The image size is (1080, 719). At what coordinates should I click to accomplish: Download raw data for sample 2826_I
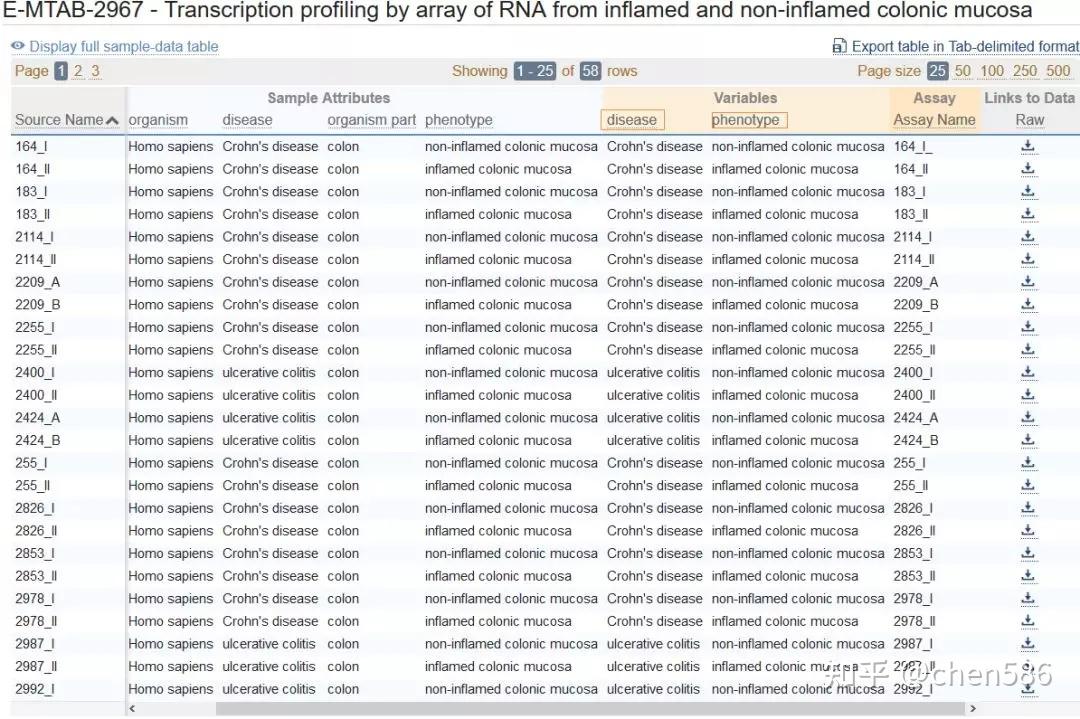pyautogui.click(x=1028, y=509)
